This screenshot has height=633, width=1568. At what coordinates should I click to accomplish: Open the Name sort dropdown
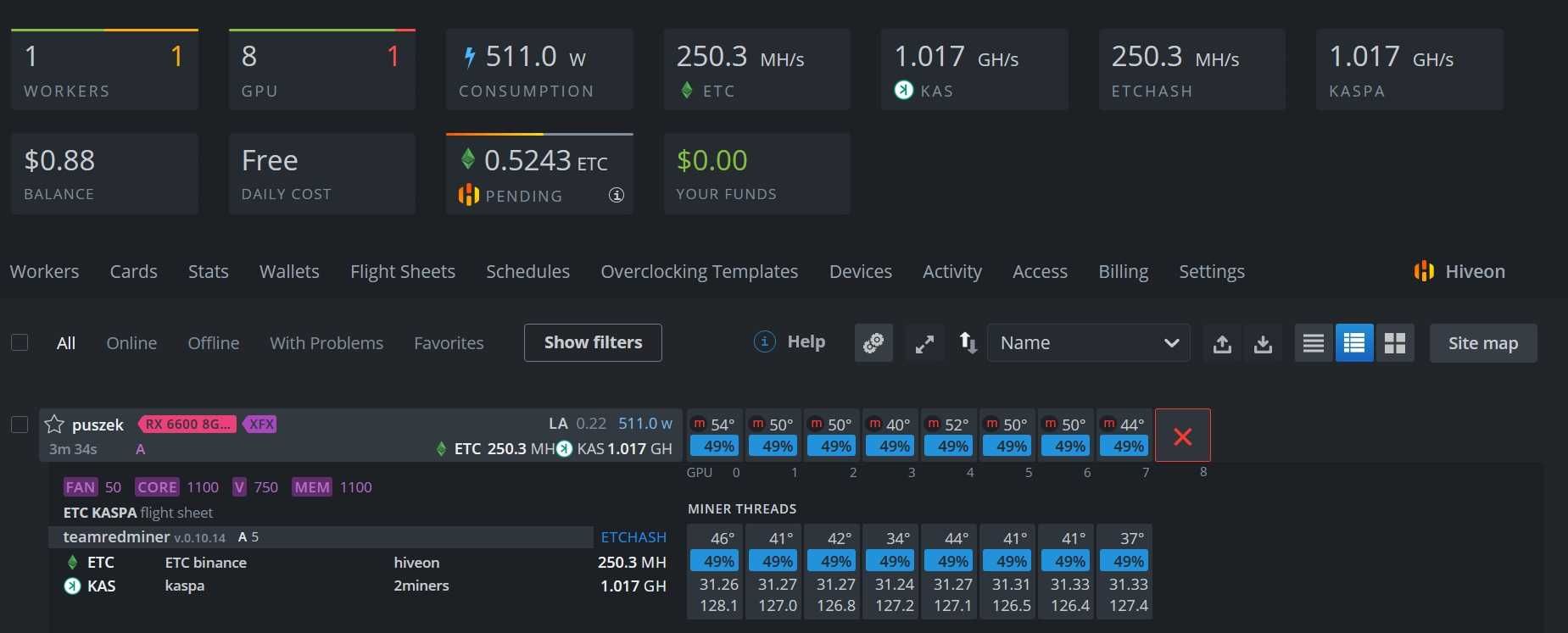[x=1089, y=343]
